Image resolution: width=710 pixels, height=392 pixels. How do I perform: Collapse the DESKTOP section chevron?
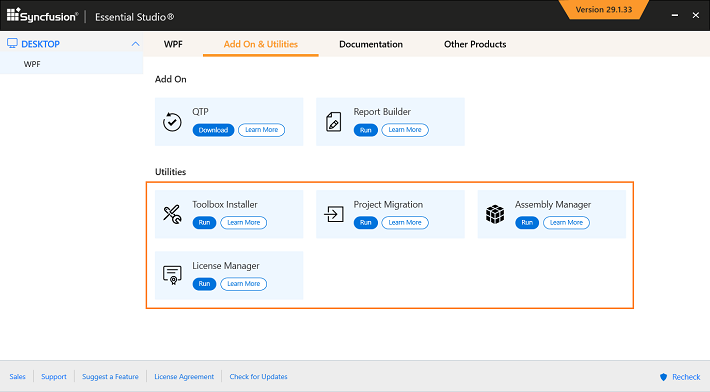(135, 44)
